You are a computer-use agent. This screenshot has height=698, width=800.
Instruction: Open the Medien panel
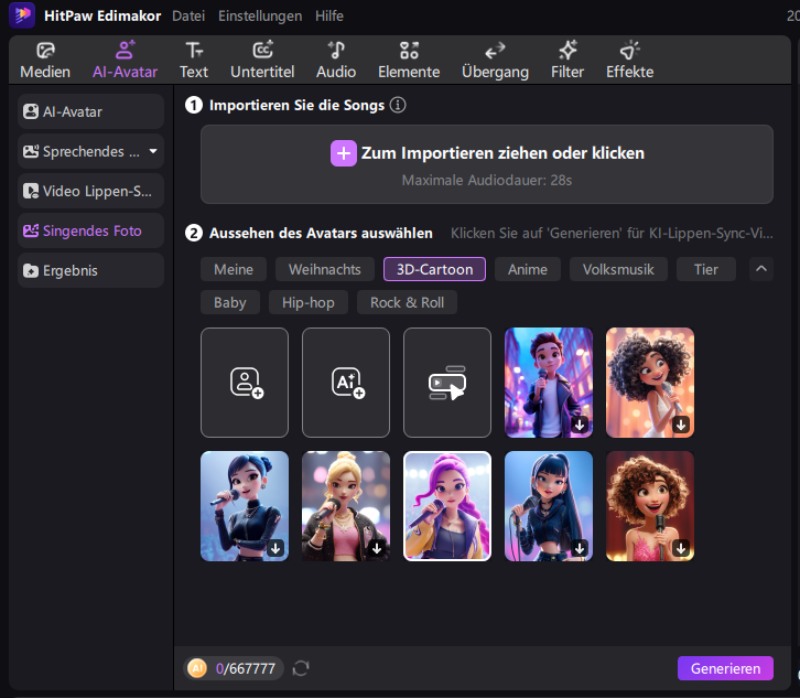coord(45,59)
